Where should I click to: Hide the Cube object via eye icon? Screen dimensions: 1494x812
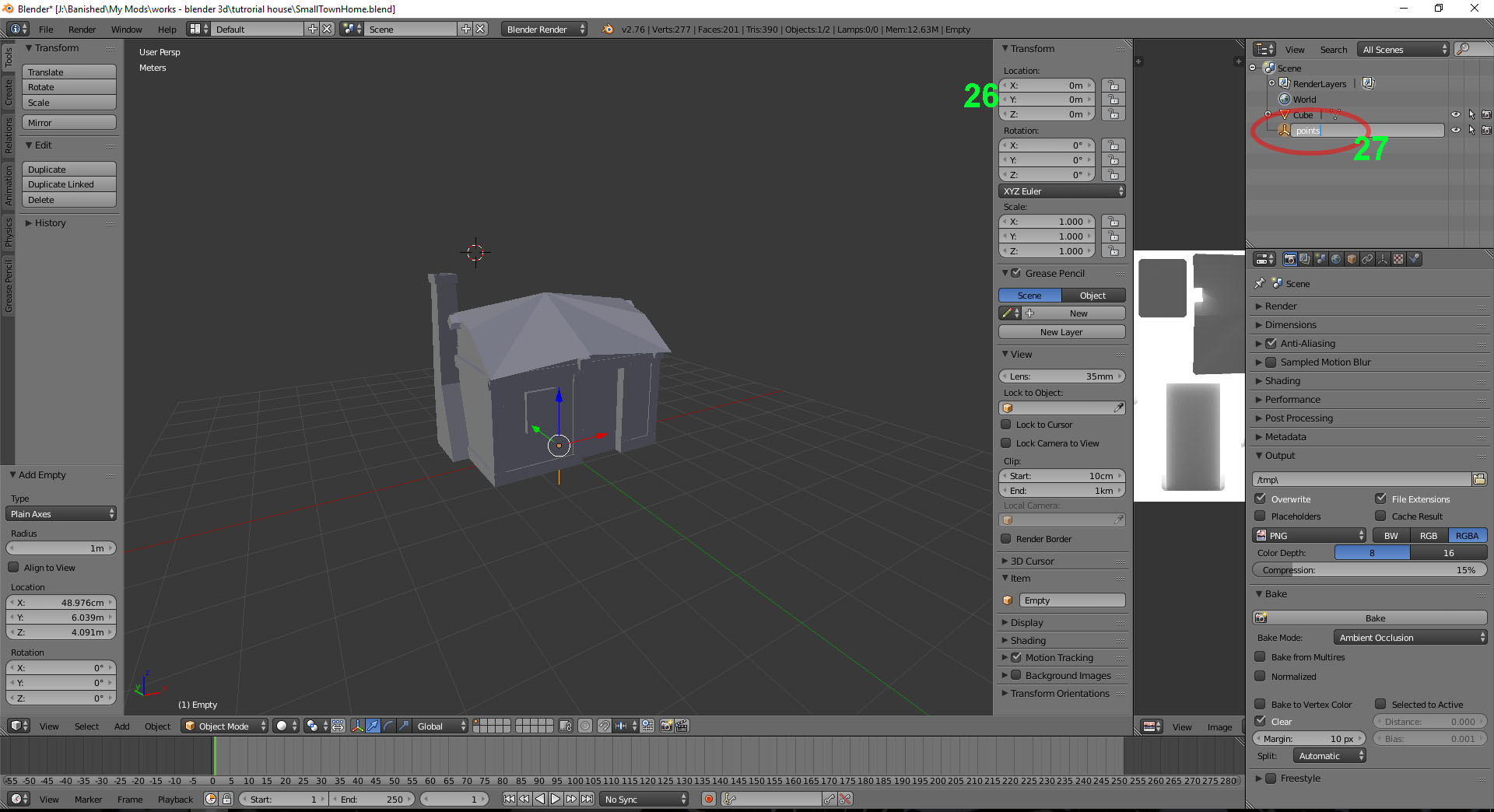tap(1455, 114)
